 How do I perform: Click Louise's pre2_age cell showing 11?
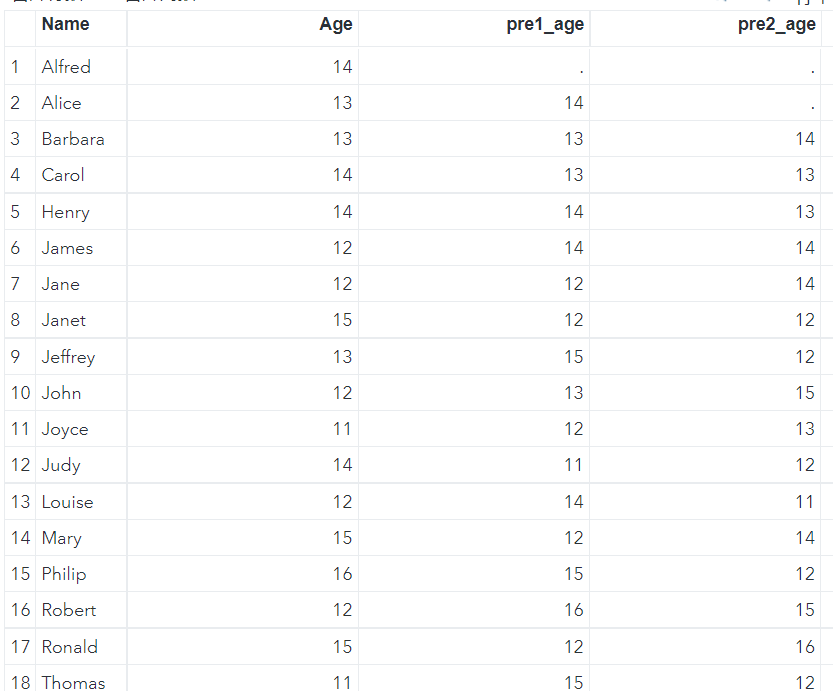(x=705, y=502)
